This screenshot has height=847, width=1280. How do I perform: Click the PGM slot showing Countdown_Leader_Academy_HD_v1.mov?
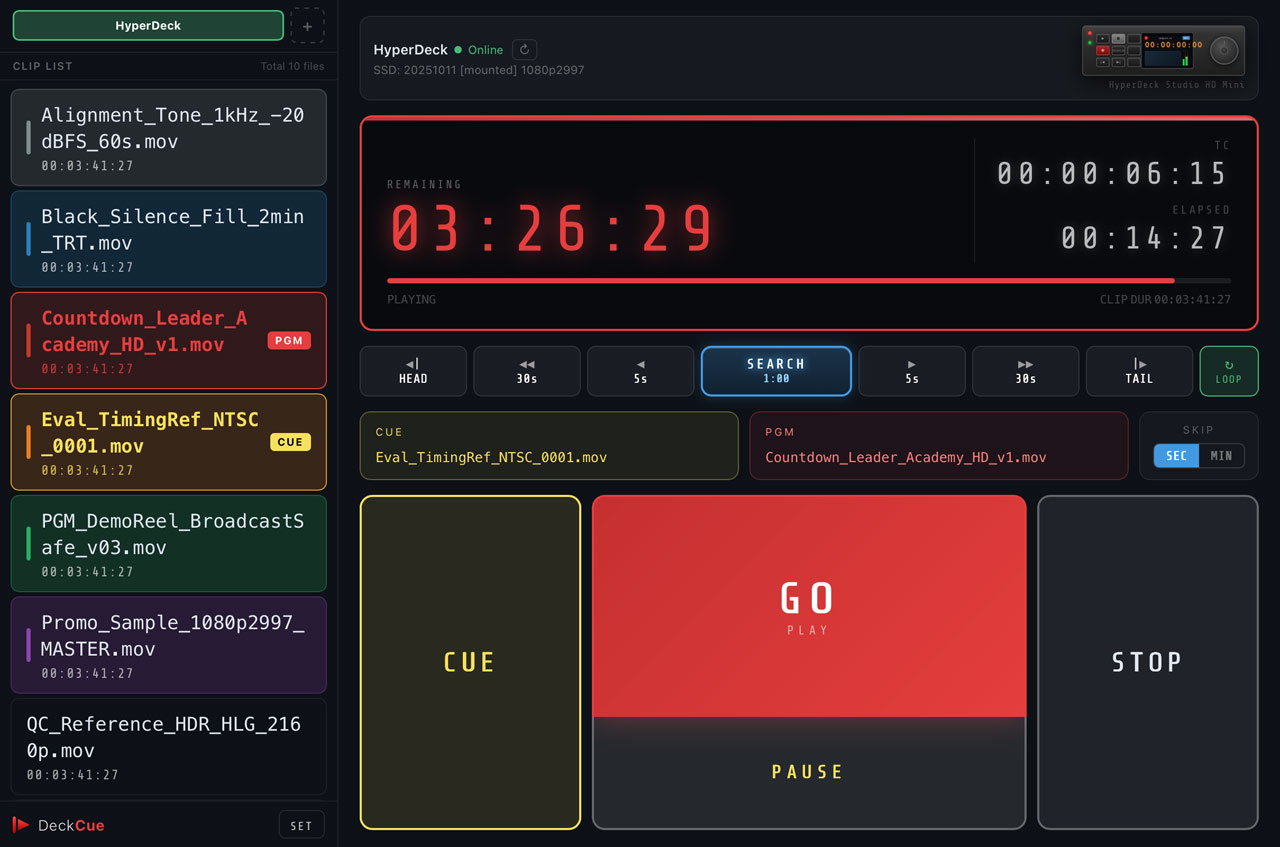[939, 446]
